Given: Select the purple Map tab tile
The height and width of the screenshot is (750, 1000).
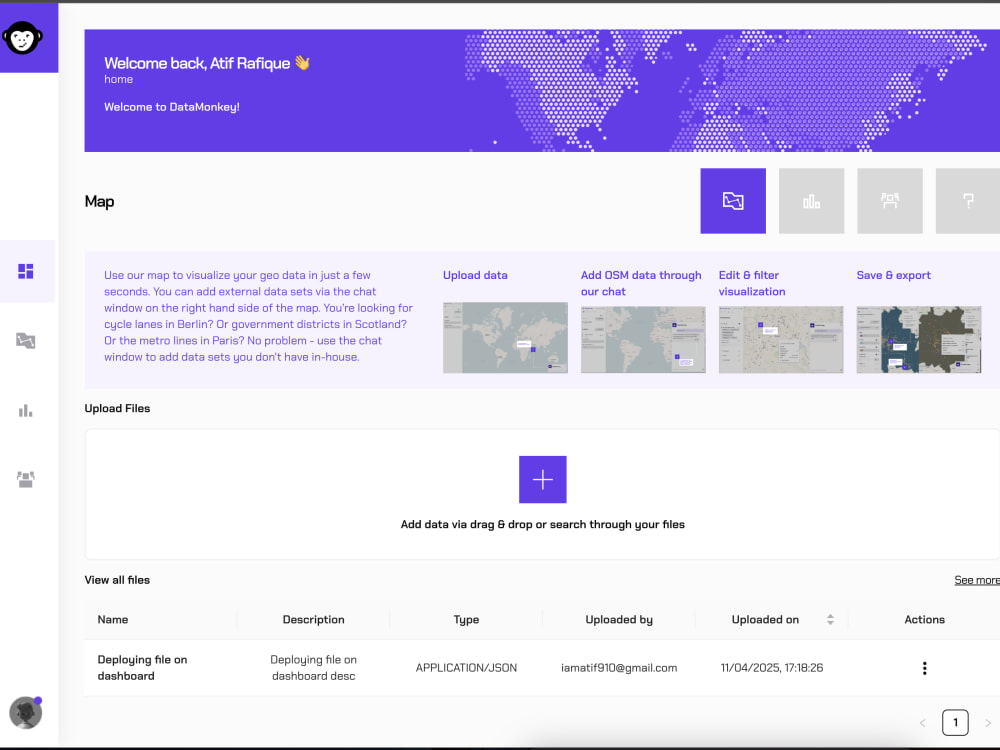Looking at the screenshot, I should point(733,201).
